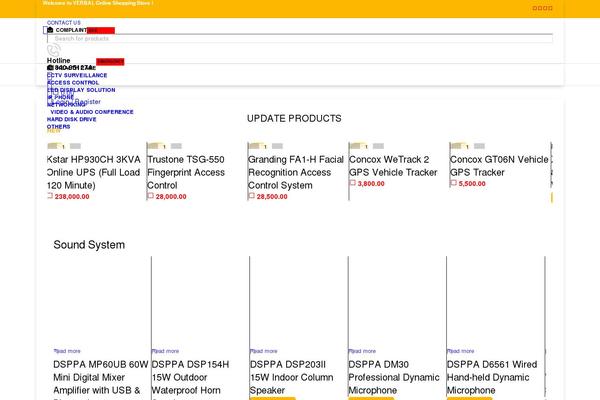This screenshot has height=400, width=600.
Task: Click Read more above DSPPA D6561 microphone
Action: click(x=460, y=351)
